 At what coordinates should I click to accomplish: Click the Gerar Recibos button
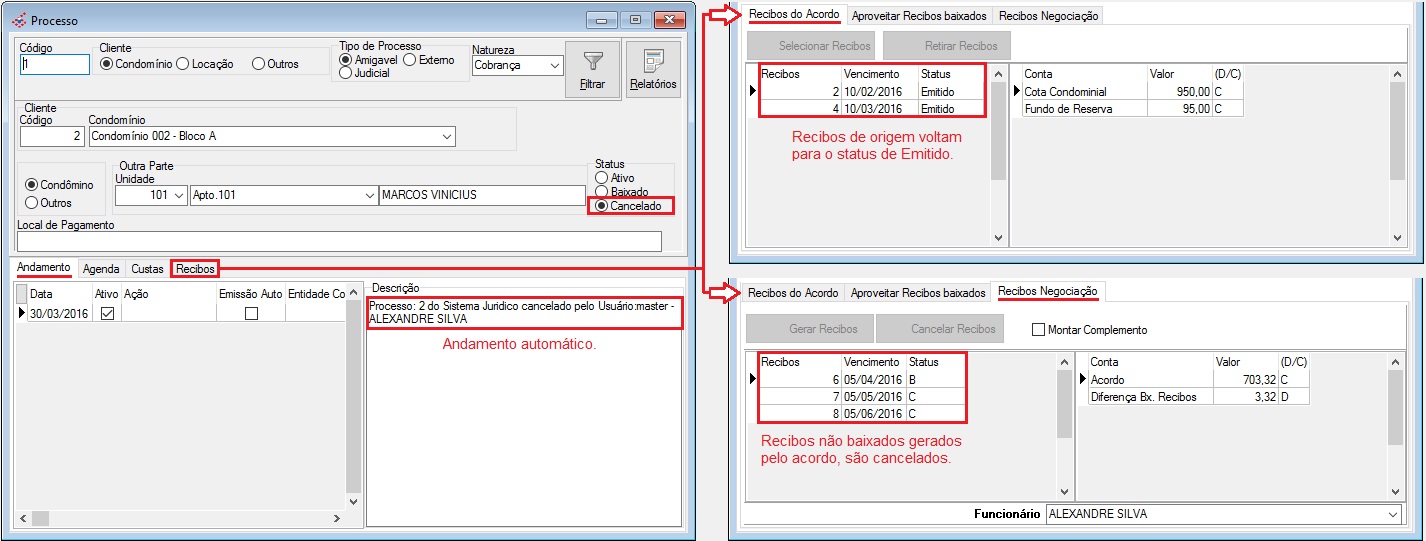point(809,329)
